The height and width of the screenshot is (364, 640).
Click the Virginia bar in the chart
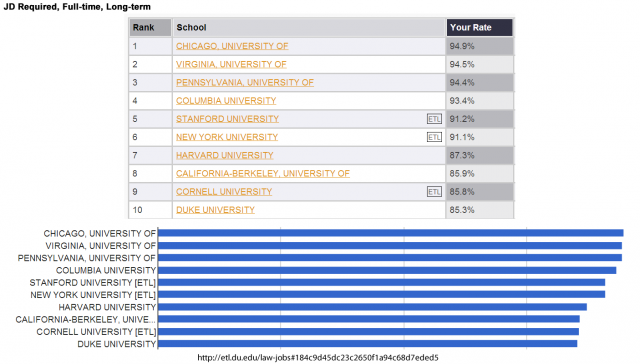tap(390, 246)
